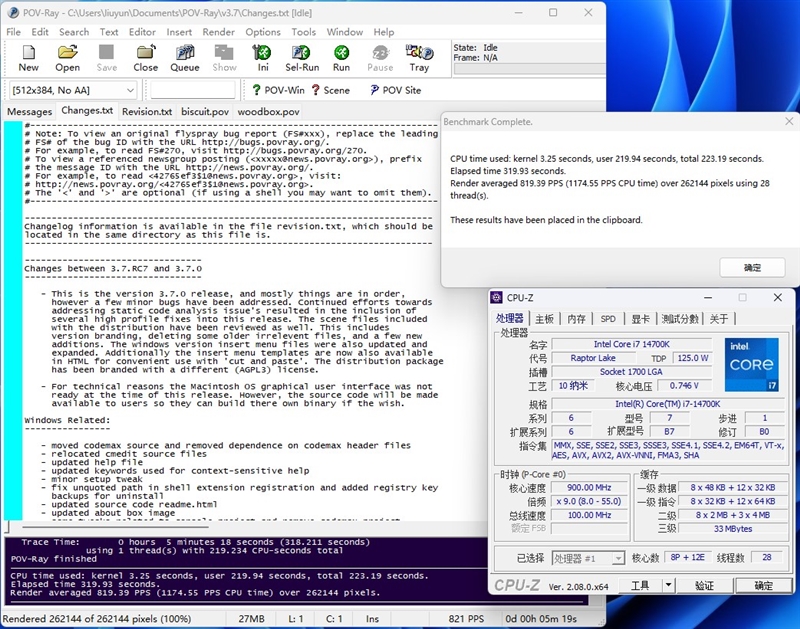The image size is (800, 629).
Task: Click the 核心速度 value 900.00 MHz
Action: (589, 488)
